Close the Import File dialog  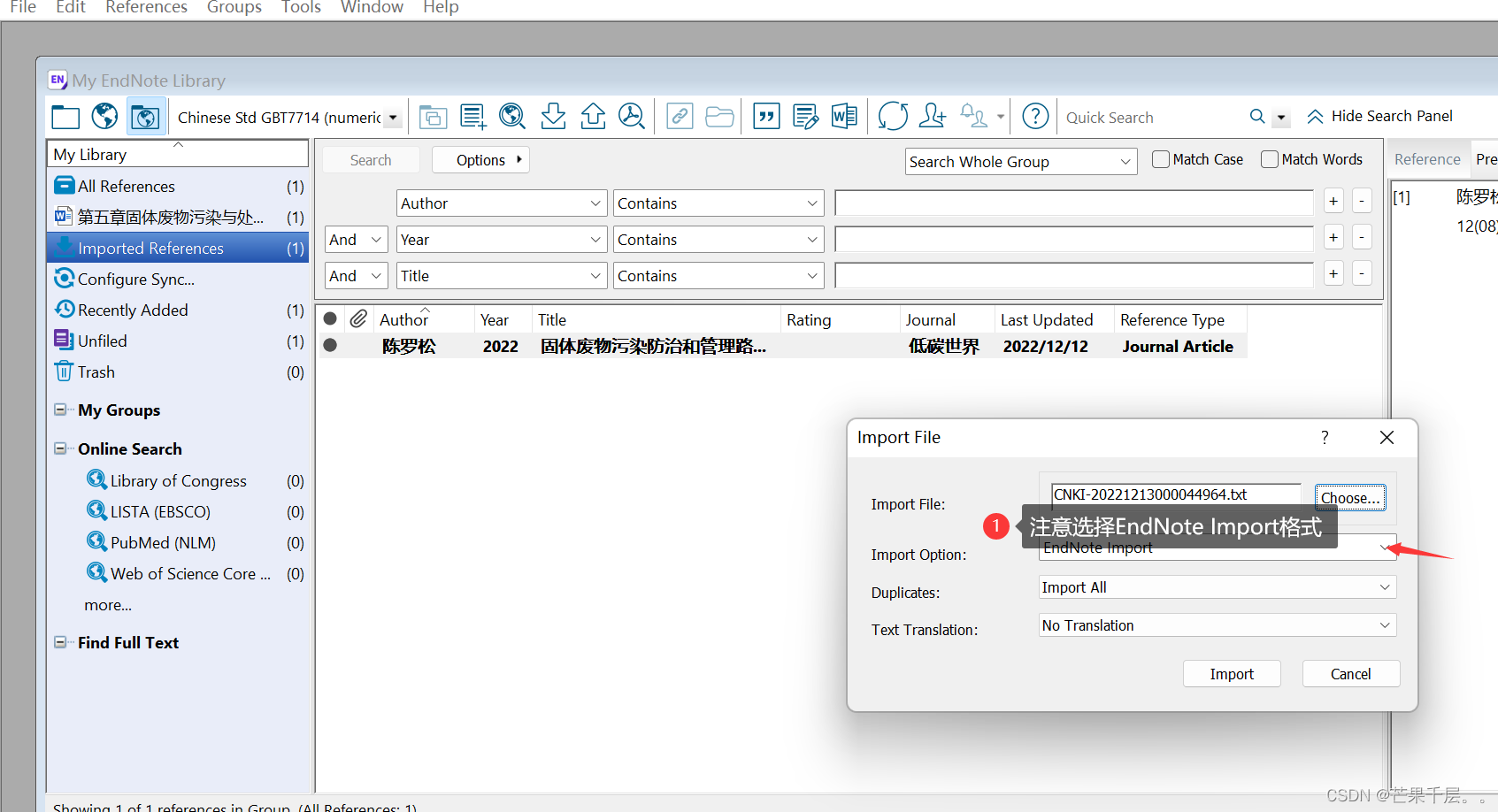[1387, 437]
